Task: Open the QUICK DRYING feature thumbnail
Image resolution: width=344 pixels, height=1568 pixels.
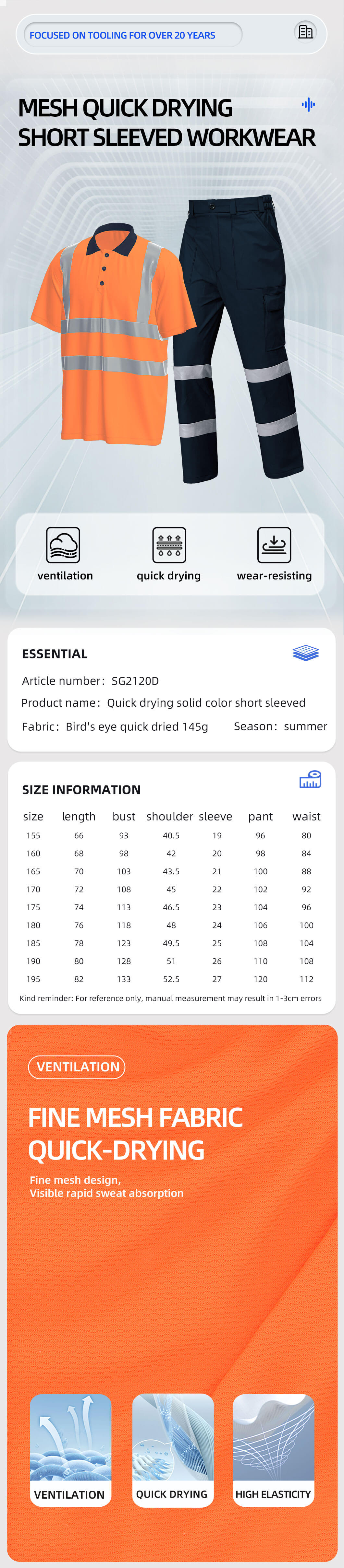Action: (173, 1450)
